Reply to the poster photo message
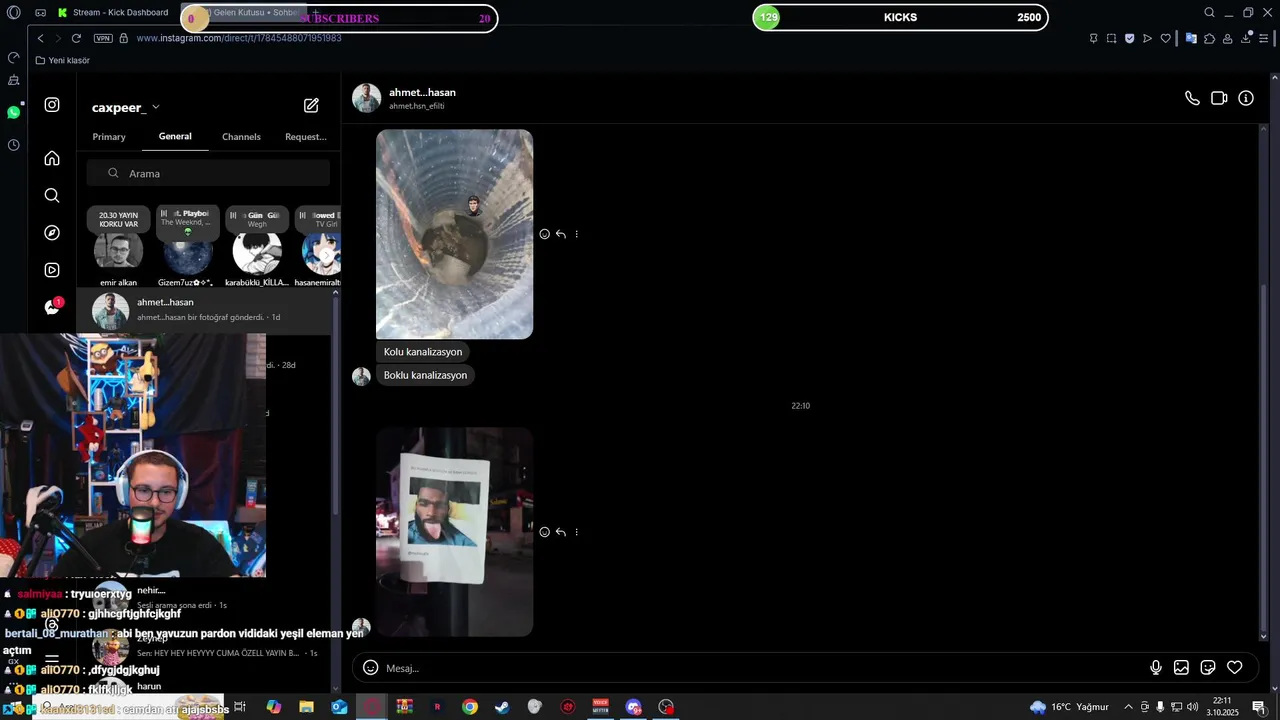 point(560,532)
